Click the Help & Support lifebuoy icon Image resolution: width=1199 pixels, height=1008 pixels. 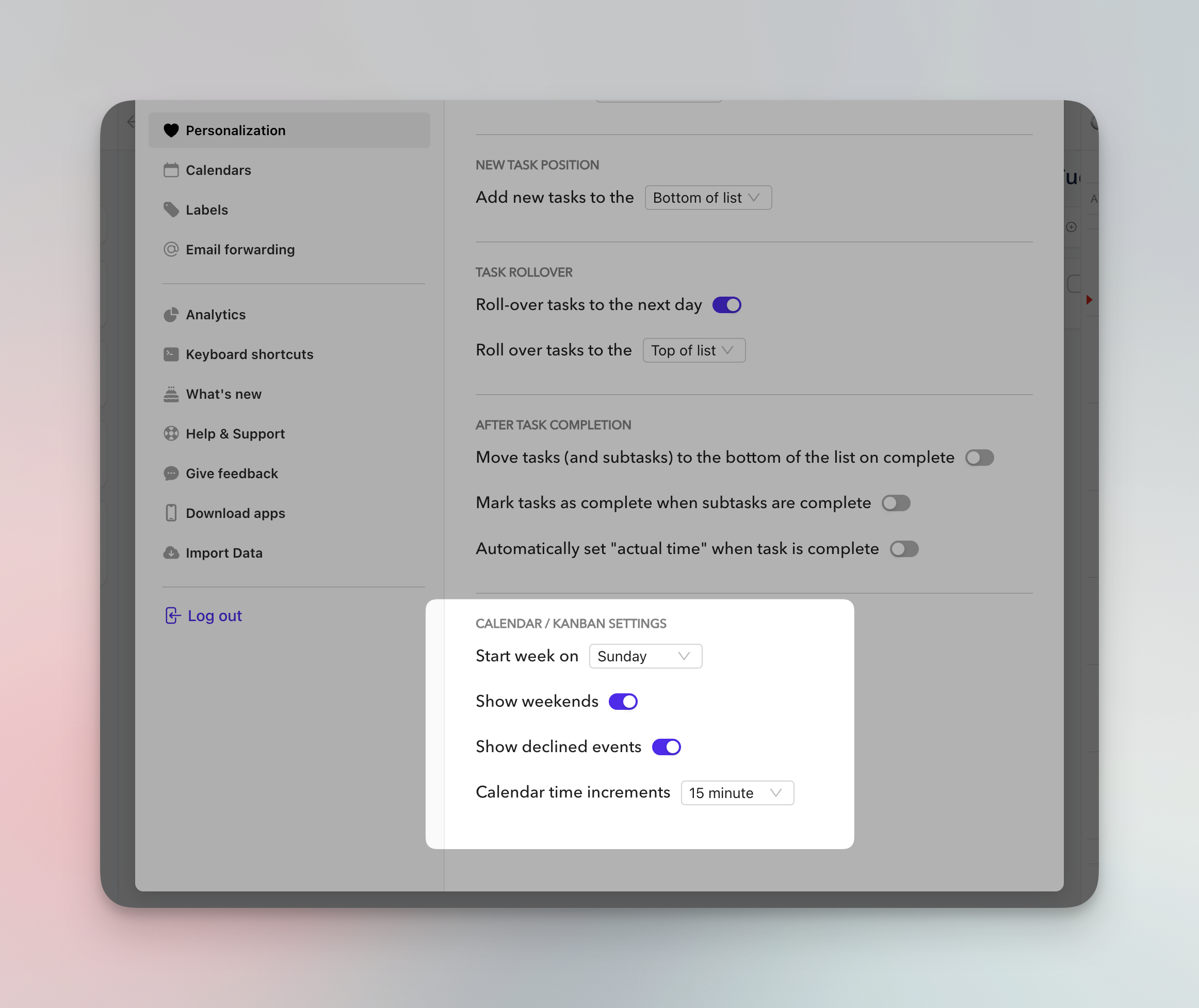(171, 434)
